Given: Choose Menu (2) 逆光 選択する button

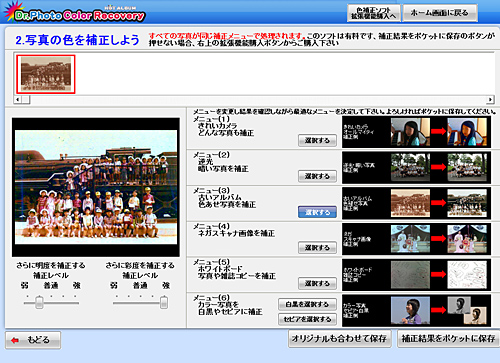Looking at the screenshot, I should pyautogui.click(x=317, y=176).
